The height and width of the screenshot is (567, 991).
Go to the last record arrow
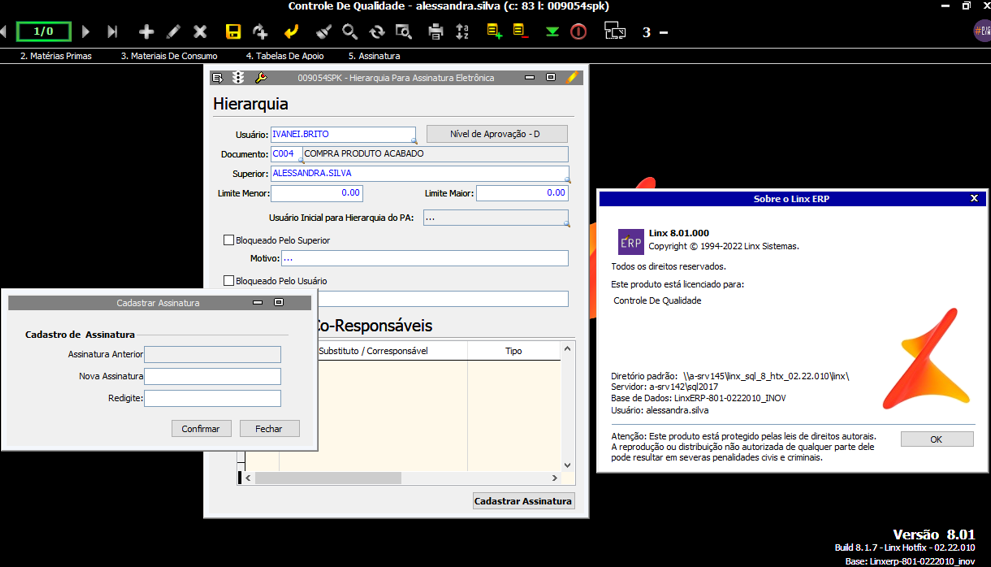coord(112,32)
